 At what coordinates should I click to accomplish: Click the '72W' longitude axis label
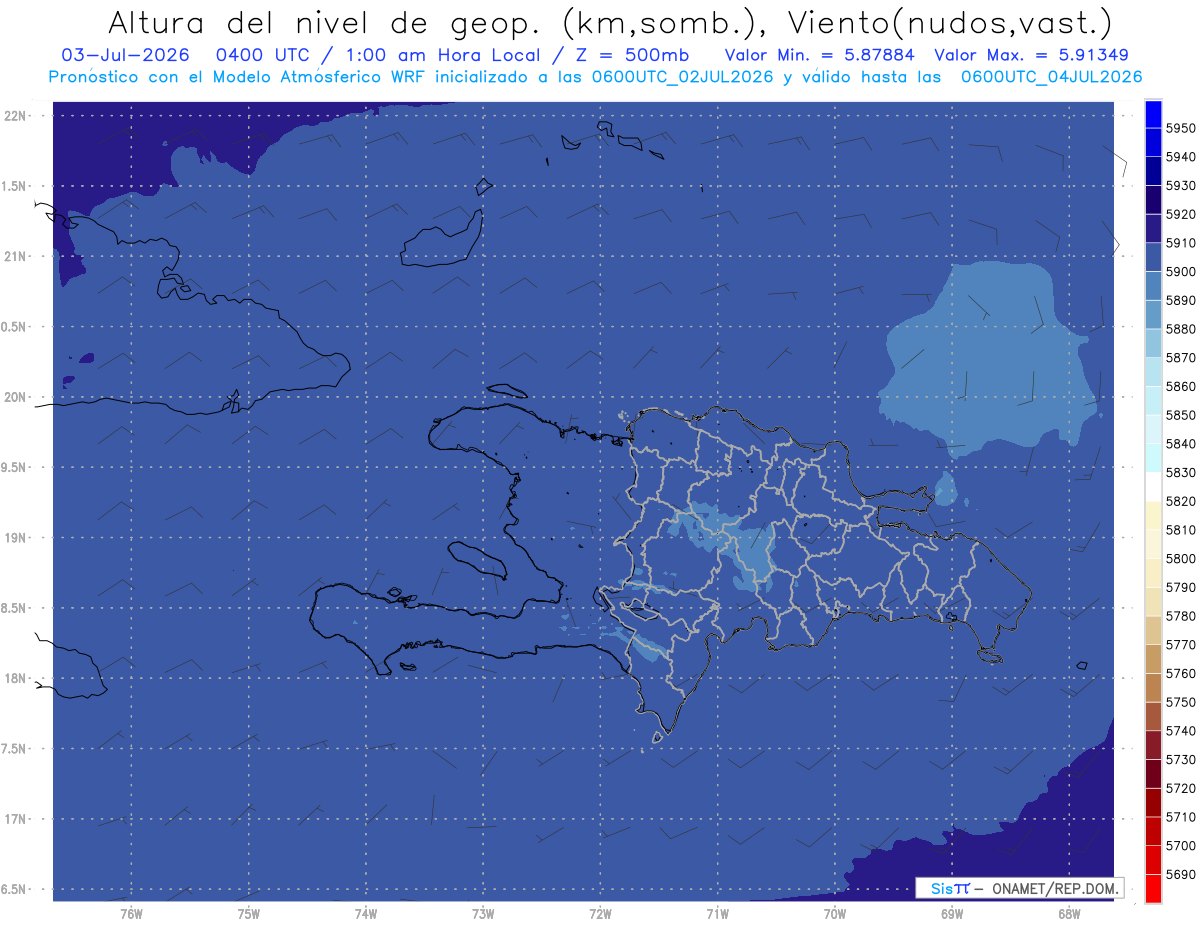pyautogui.click(x=600, y=913)
